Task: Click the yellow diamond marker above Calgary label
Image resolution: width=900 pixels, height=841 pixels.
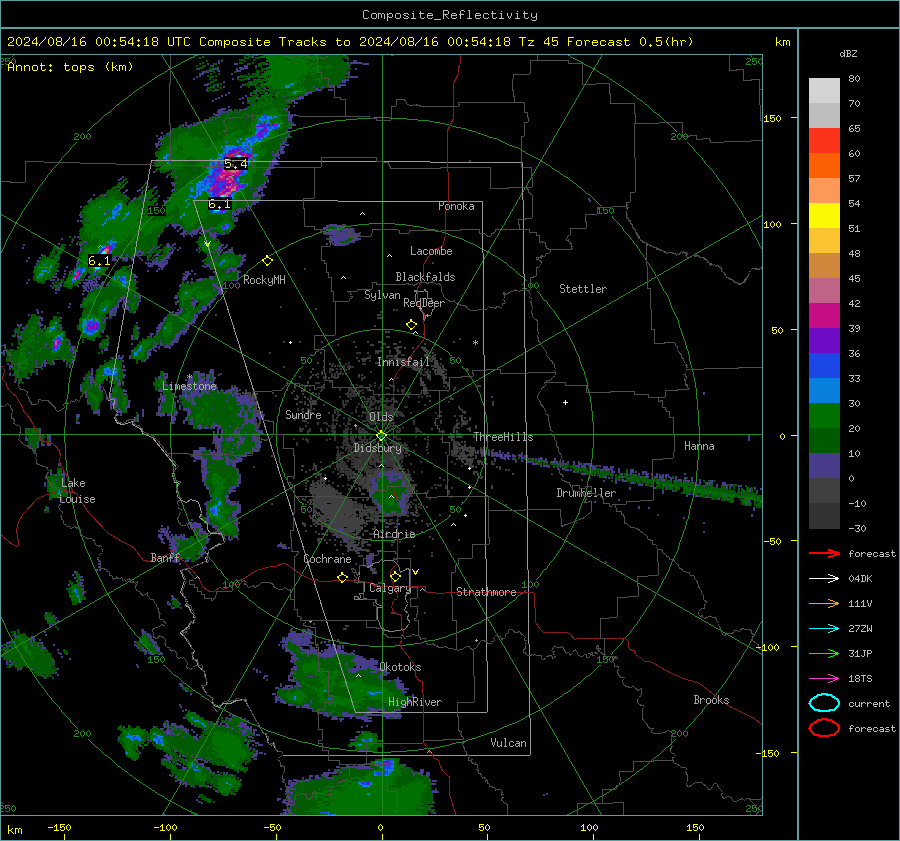Action: coord(395,576)
